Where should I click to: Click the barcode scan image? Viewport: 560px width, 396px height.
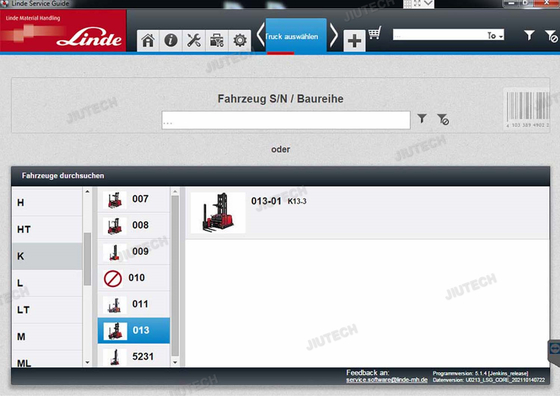[x=528, y=109]
